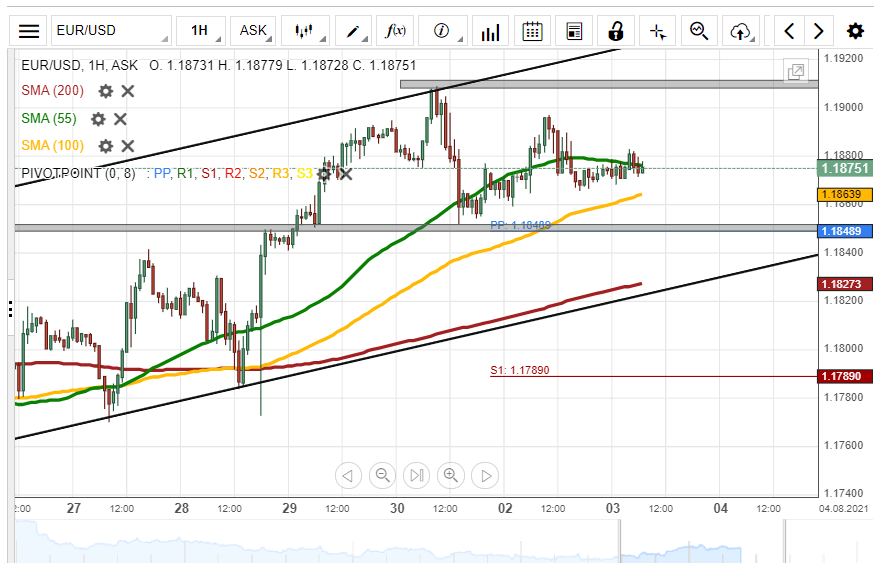Change the 1H timeframe dropdown

[201, 31]
